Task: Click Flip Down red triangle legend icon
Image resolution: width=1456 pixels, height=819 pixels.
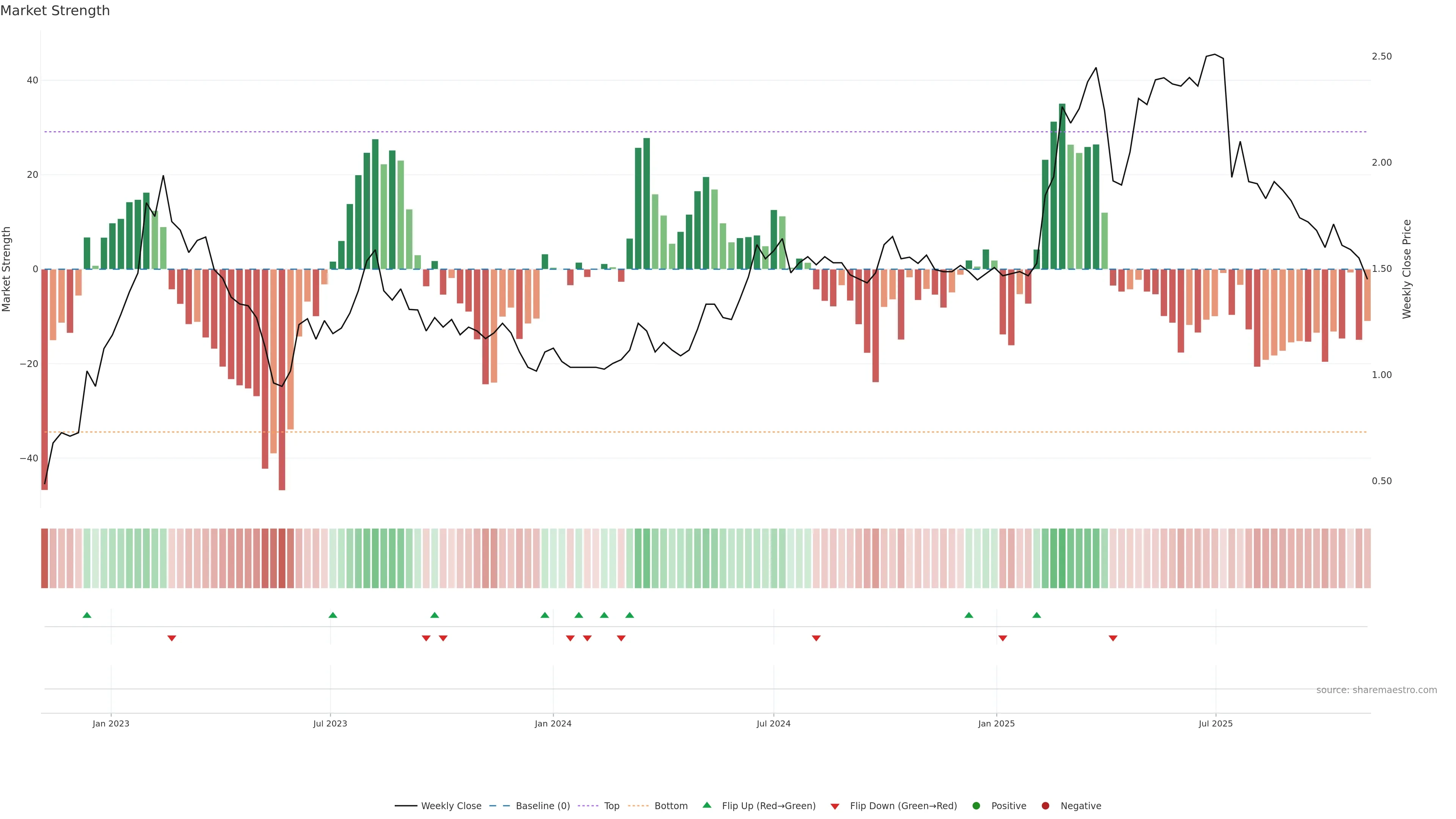Action: 835,806
